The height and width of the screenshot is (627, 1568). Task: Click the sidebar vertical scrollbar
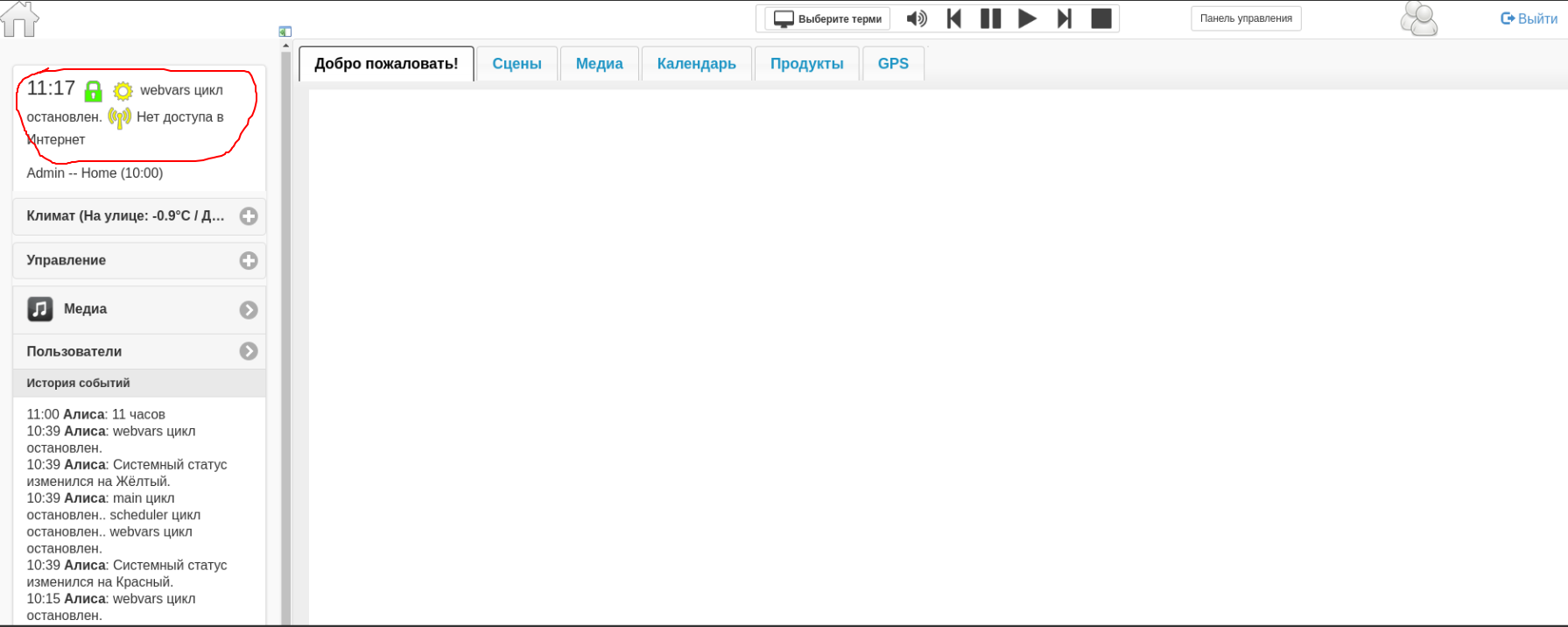285,337
